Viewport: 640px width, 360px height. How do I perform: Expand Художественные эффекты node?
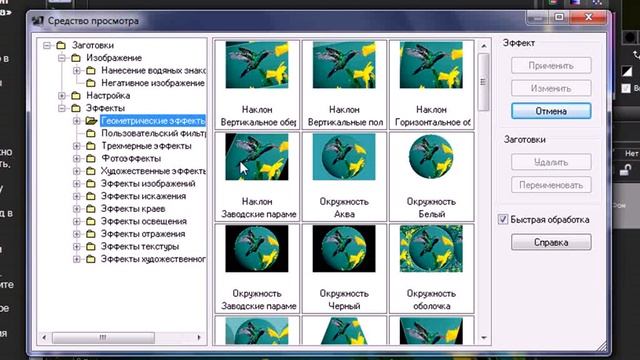click(x=77, y=171)
